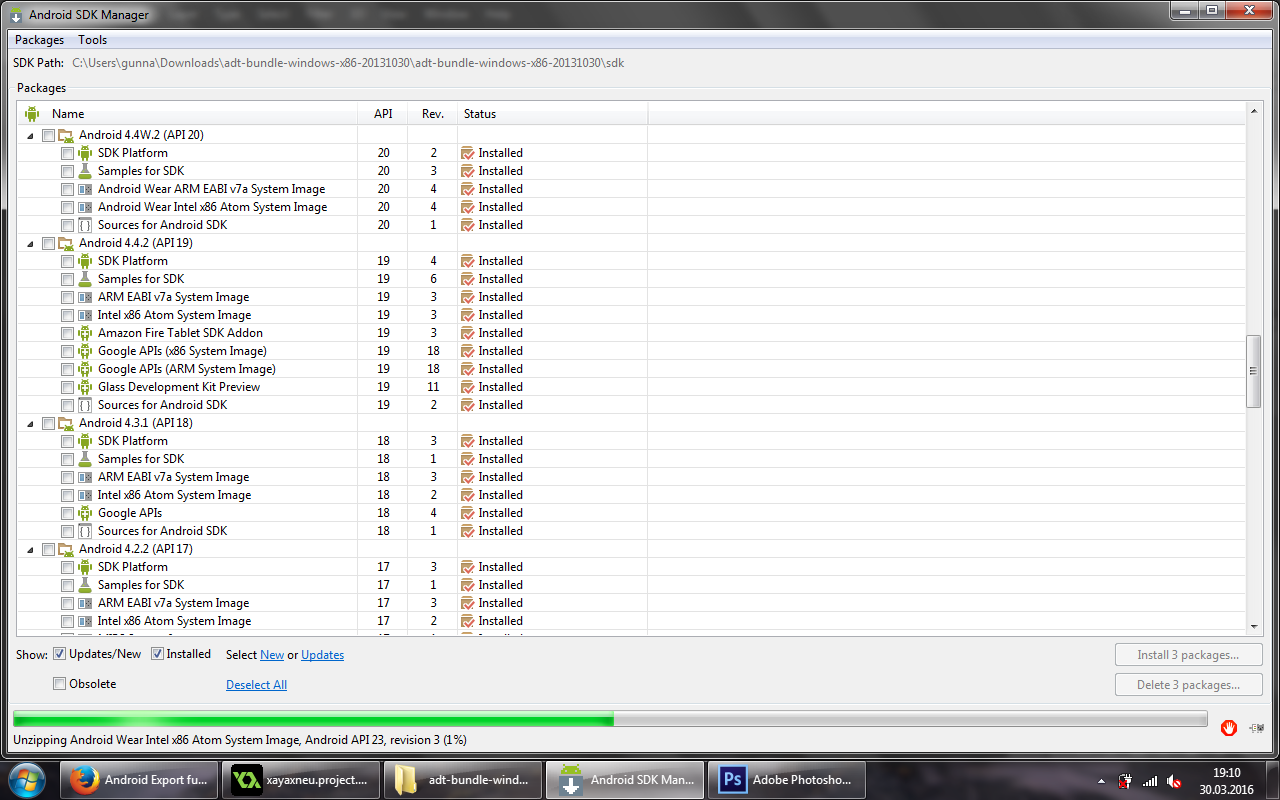
Task: Collapse the Android 4.2.2 (API 17) group
Action: tap(30, 549)
